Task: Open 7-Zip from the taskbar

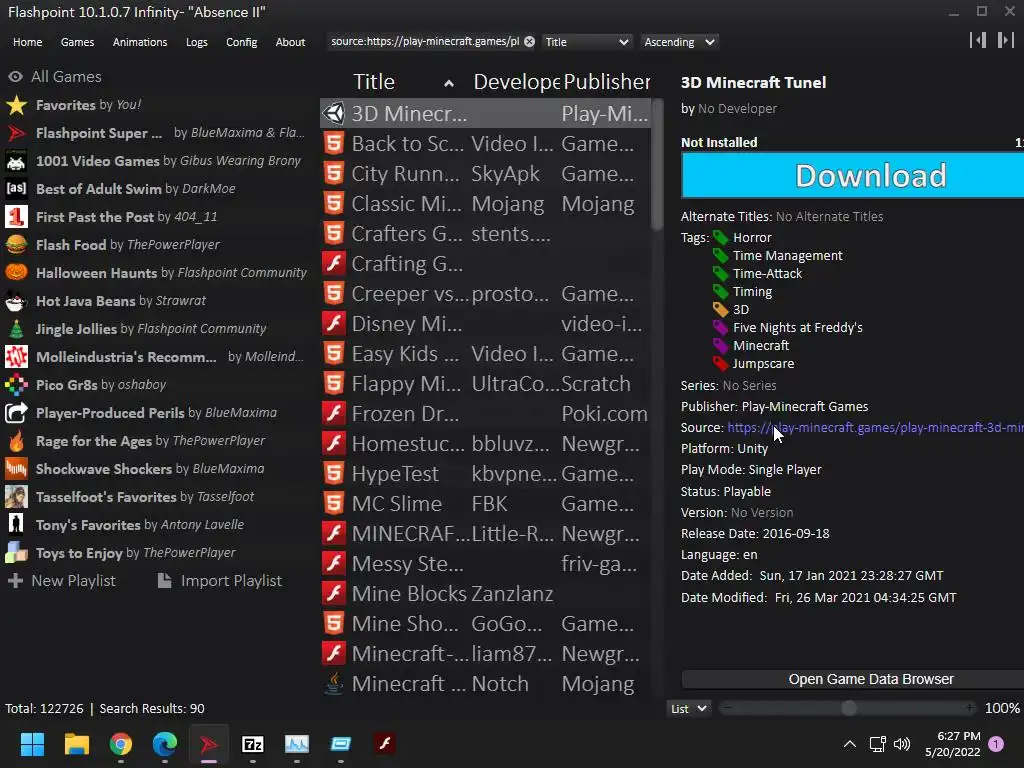Action: point(253,744)
